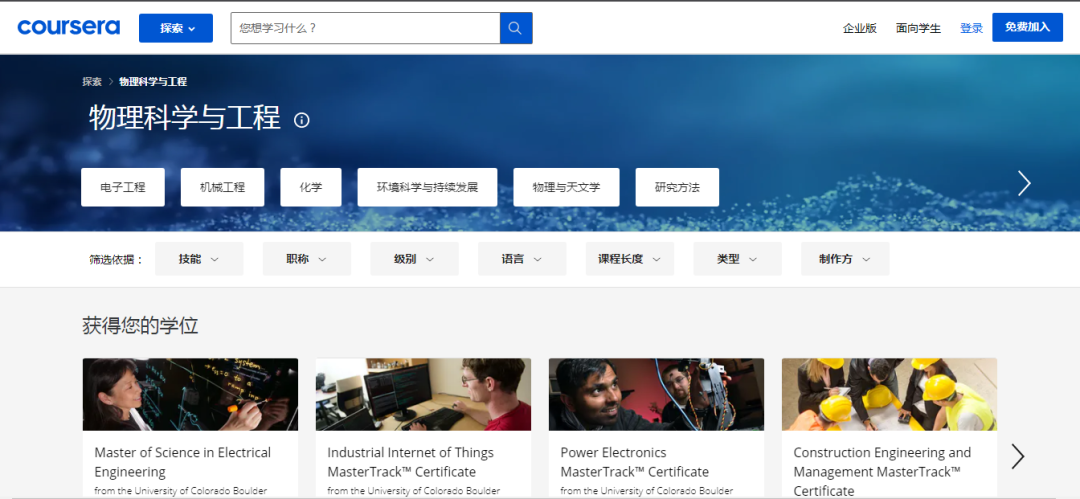Select the 机械工程 category
Image resolution: width=1080 pixels, height=499 pixels.
tap(222, 187)
